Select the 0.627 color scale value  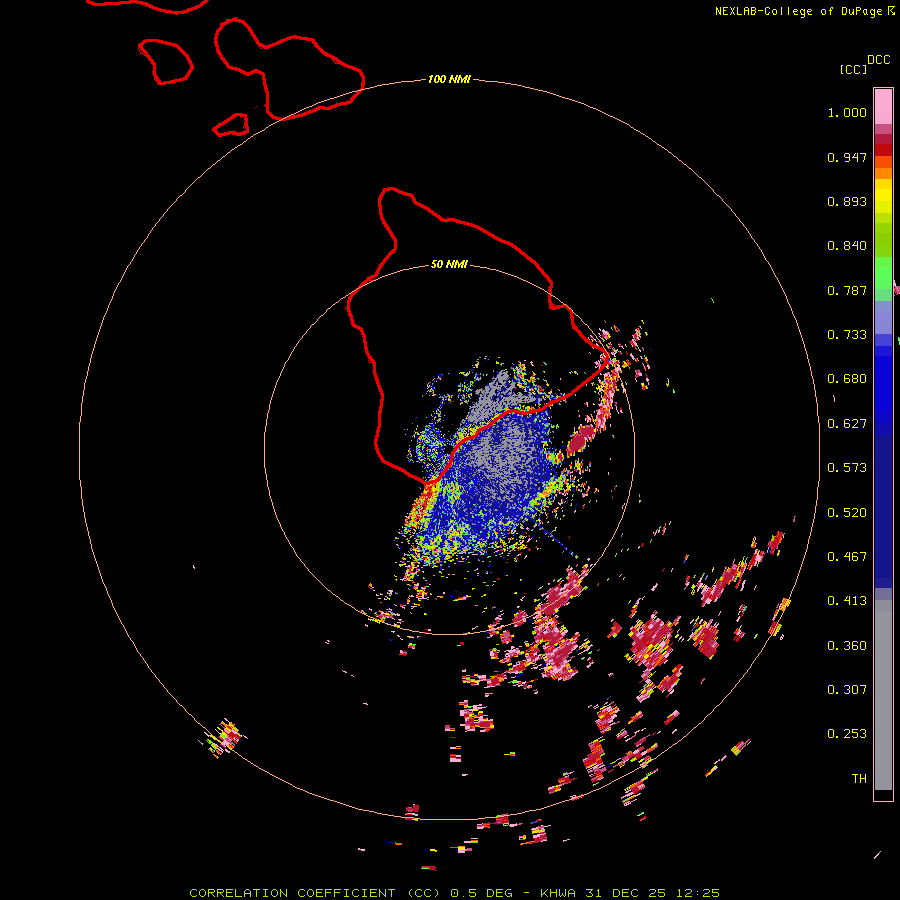click(x=847, y=424)
